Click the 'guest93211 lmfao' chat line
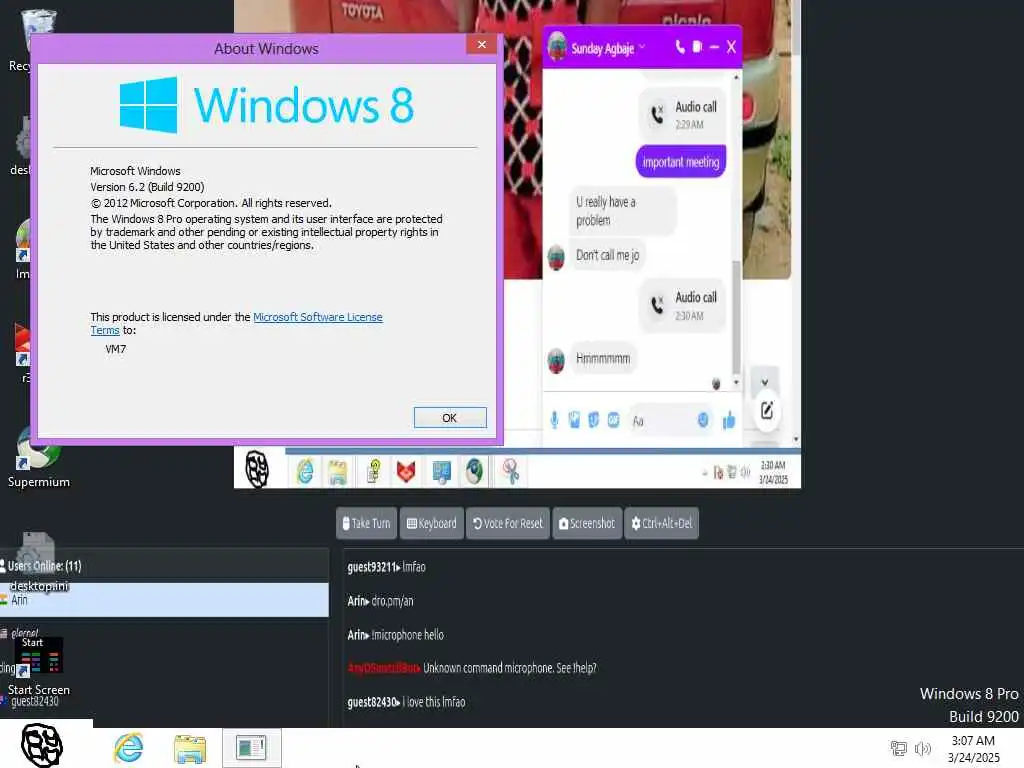 point(387,567)
